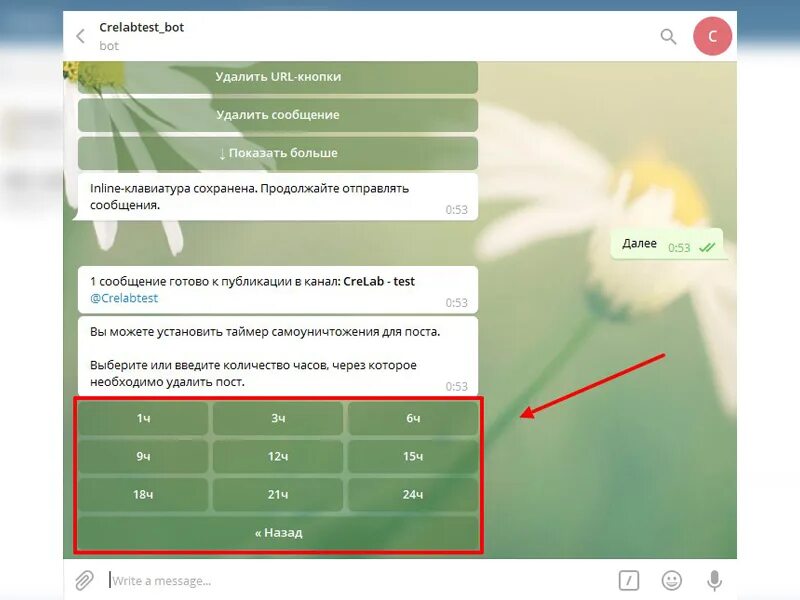Select the 12ч timer button

coord(278,456)
